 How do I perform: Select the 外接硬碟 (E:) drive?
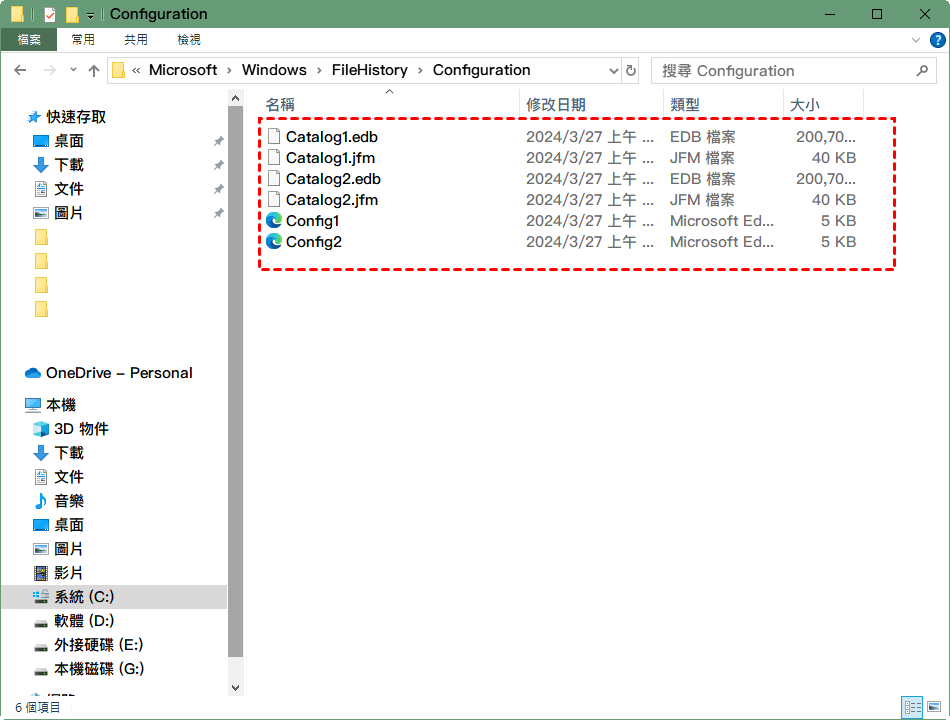coord(99,645)
